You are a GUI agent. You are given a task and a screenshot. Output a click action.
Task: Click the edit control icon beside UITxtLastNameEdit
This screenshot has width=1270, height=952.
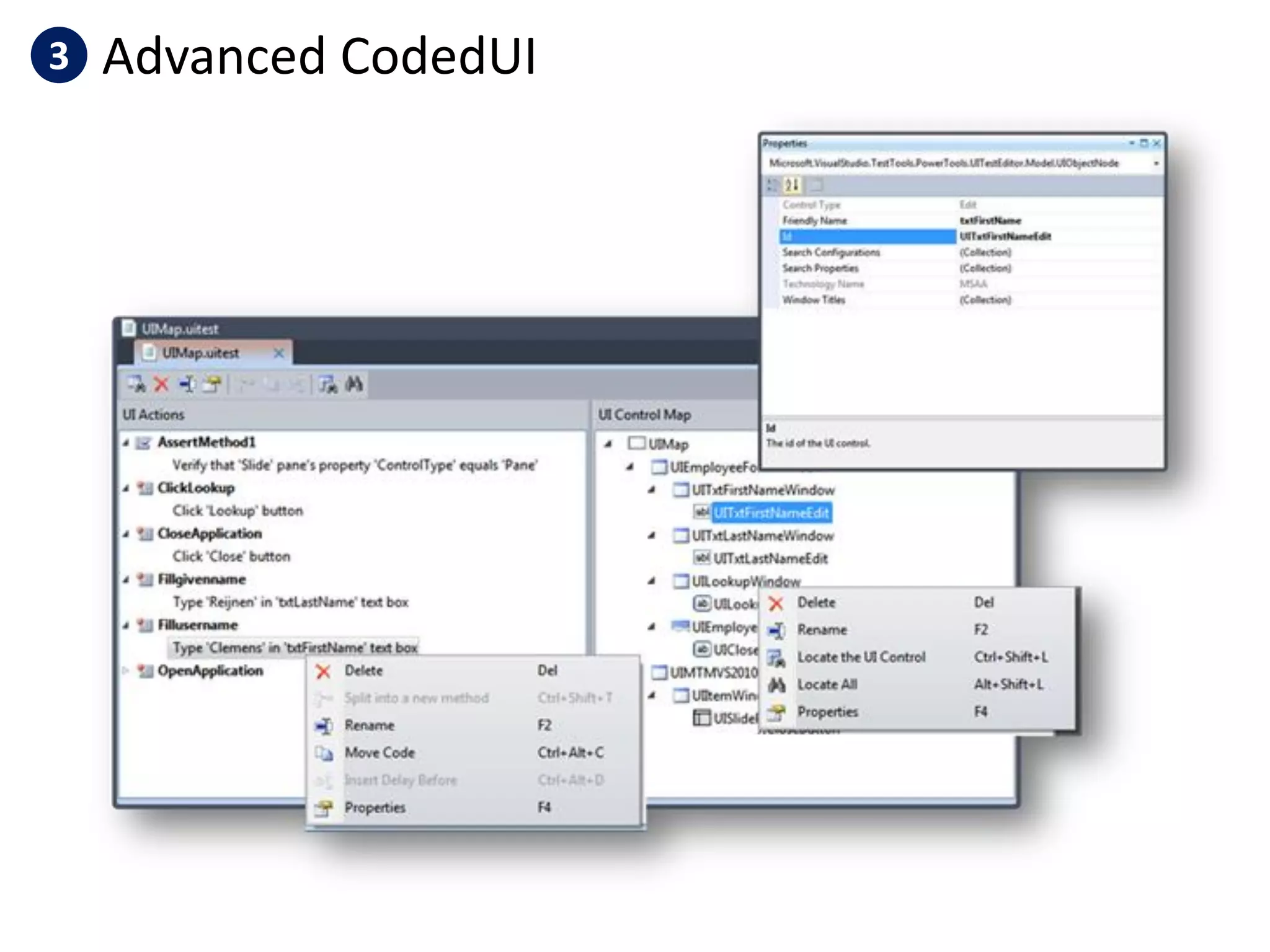701,558
